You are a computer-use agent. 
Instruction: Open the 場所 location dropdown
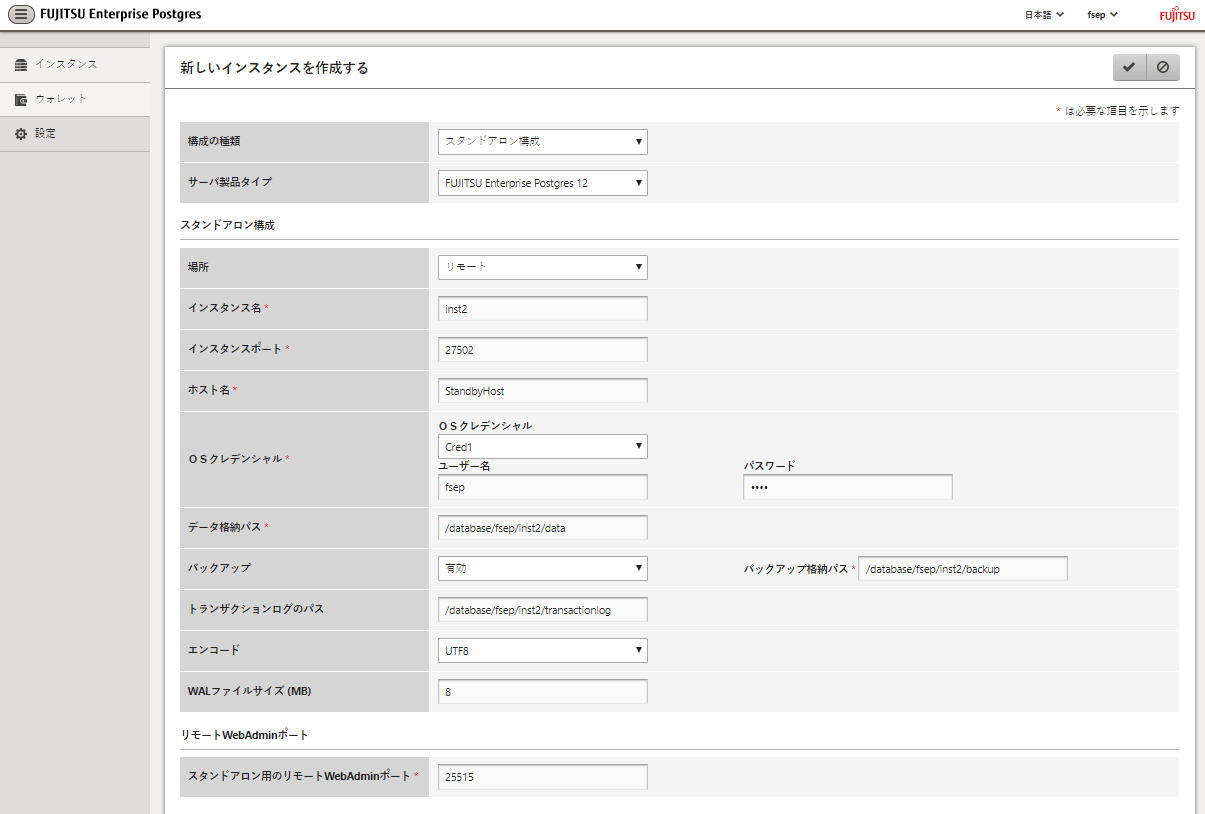pyautogui.click(x=543, y=267)
